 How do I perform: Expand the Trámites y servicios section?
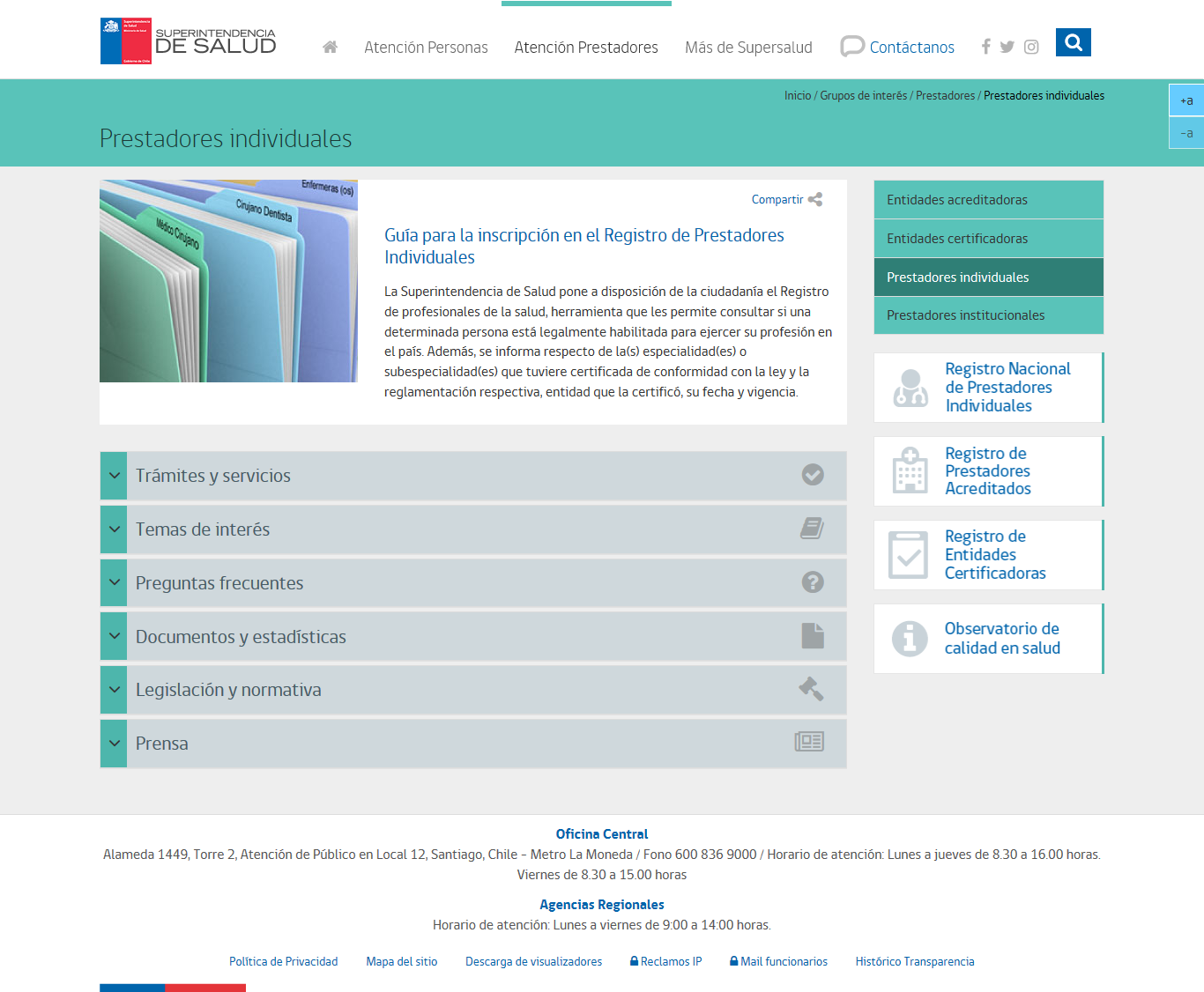point(472,476)
